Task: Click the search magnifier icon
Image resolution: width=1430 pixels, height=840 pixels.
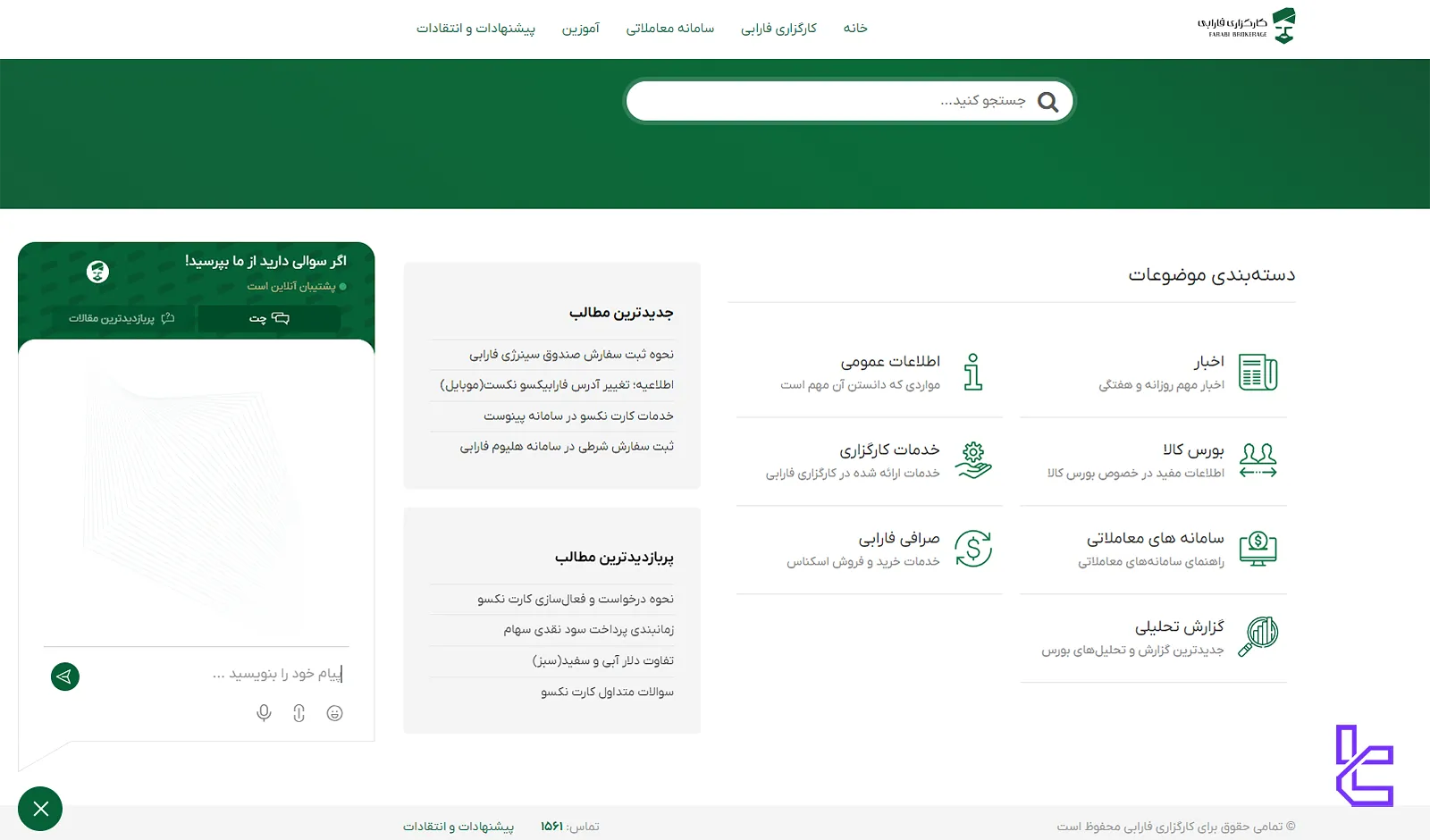Action: coord(1047,101)
